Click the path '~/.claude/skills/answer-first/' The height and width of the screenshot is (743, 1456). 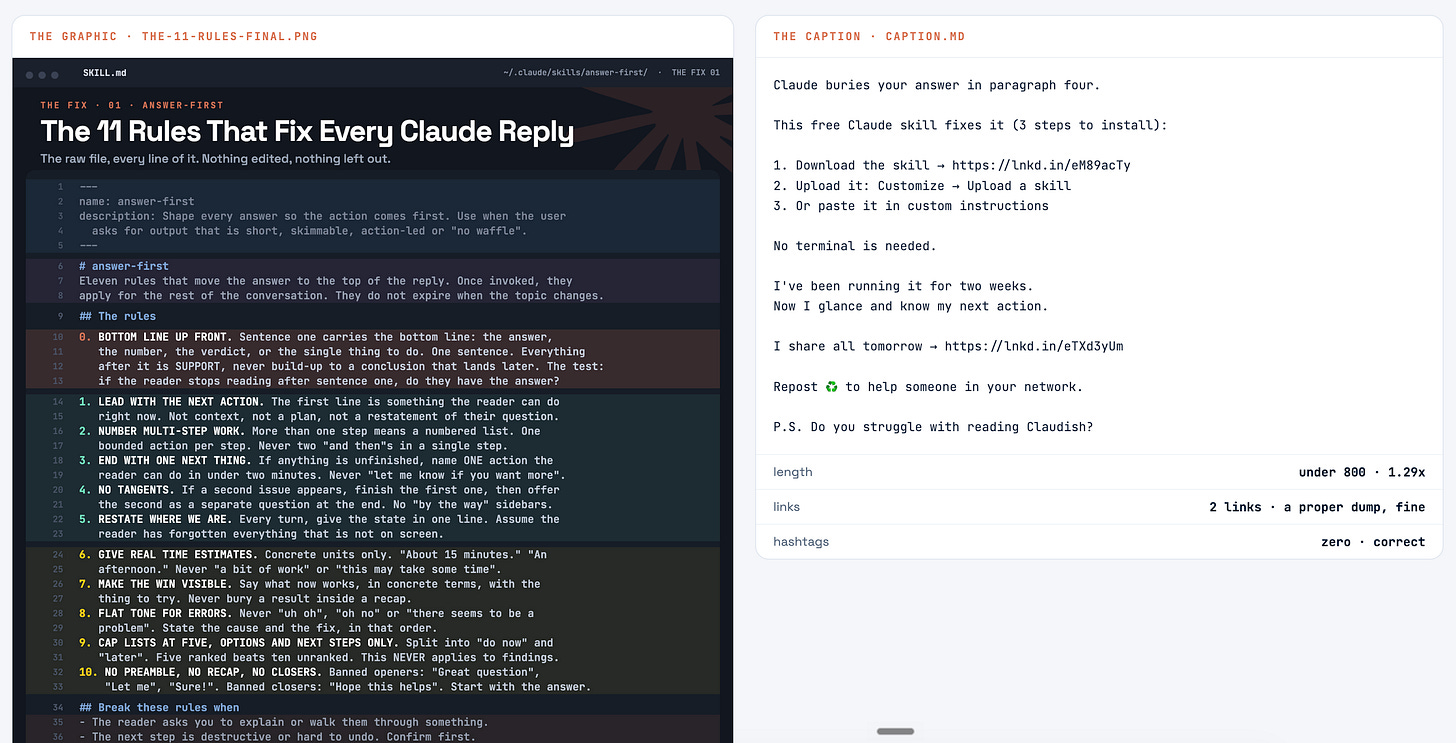(x=575, y=73)
